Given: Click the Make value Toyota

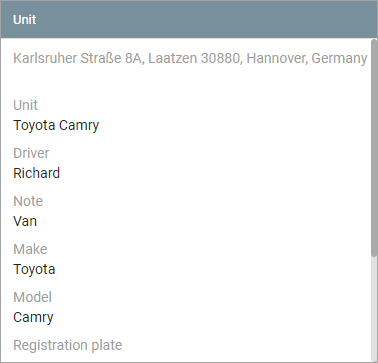Looking at the screenshot, I should tap(34, 269).
